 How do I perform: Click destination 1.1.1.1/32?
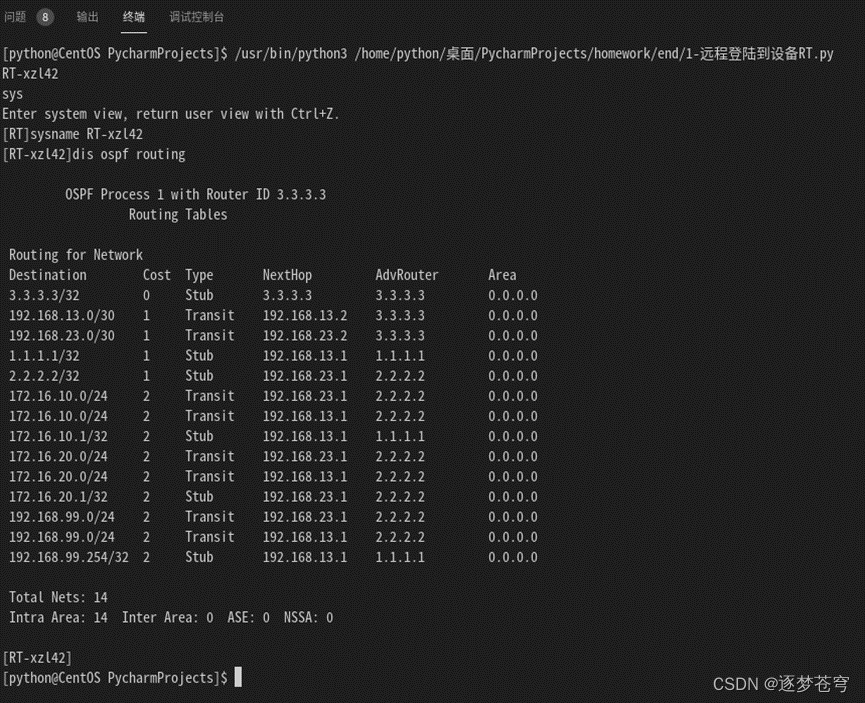44,356
